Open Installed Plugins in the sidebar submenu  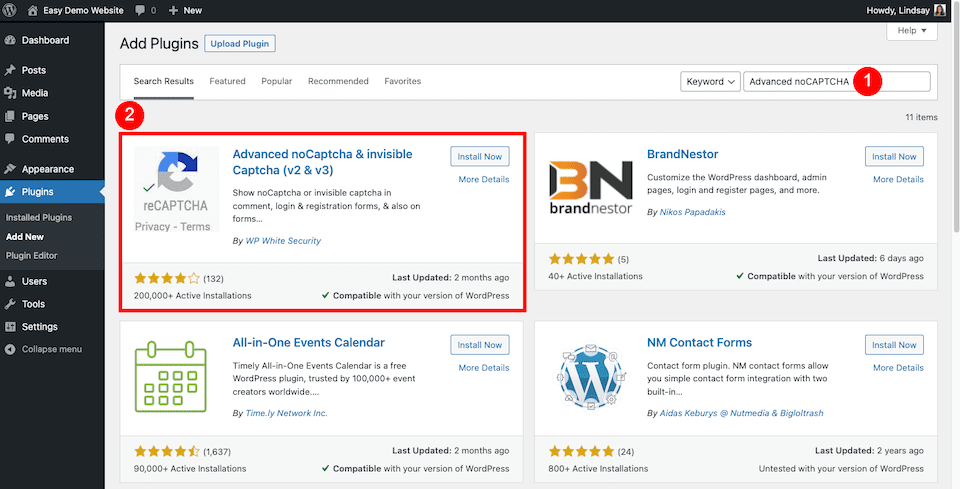pos(39,217)
